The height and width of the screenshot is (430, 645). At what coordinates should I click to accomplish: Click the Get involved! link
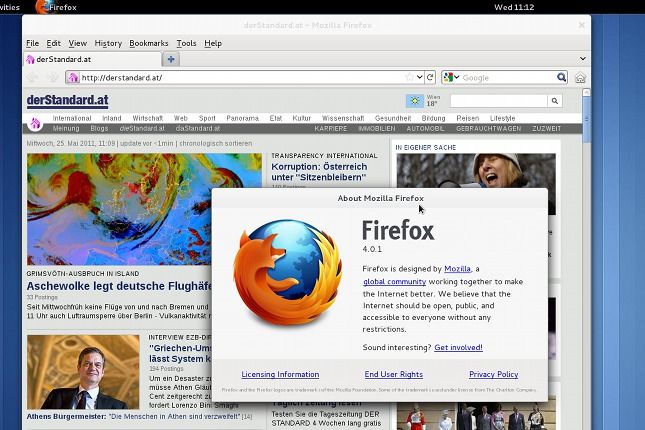click(458, 347)
